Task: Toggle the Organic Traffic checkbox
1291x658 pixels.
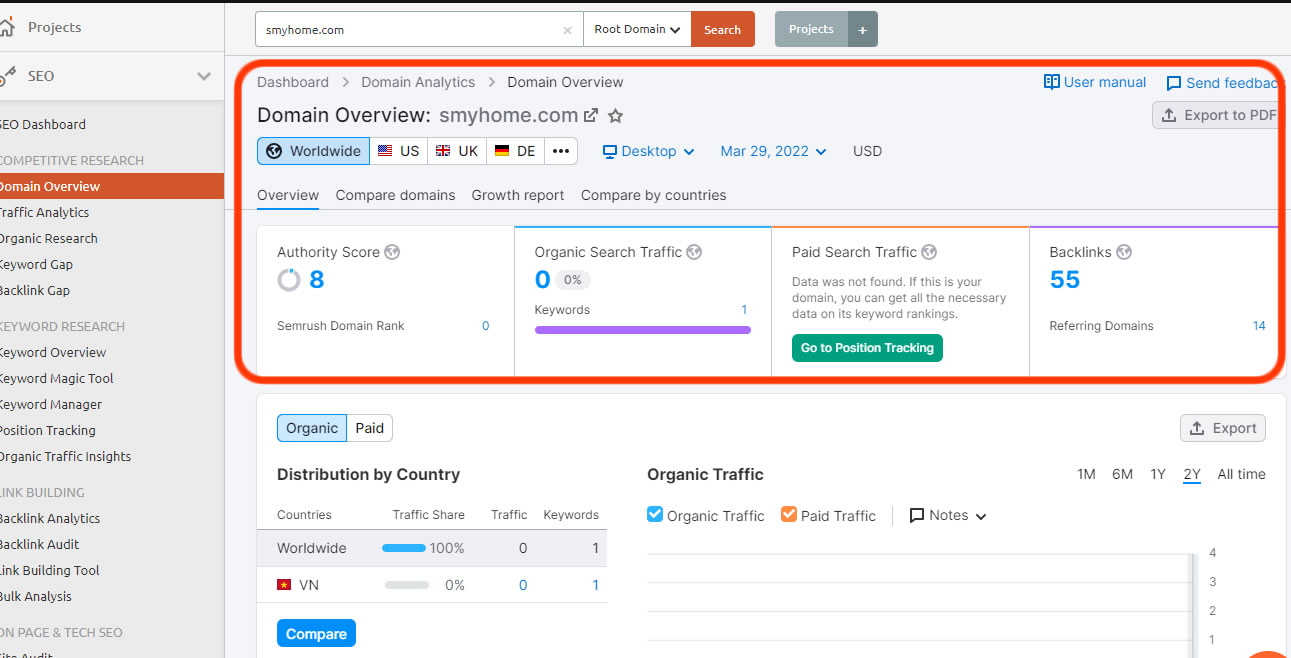Action: 655,514
